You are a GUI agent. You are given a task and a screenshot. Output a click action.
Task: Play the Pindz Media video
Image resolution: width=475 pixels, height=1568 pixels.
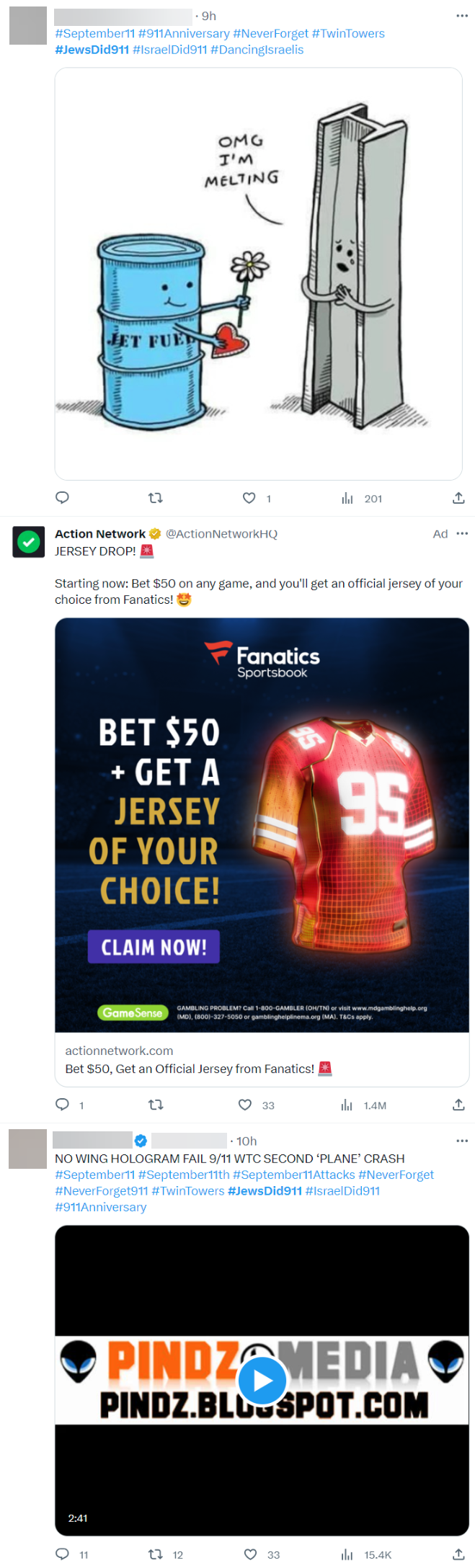click(262, 1381)
